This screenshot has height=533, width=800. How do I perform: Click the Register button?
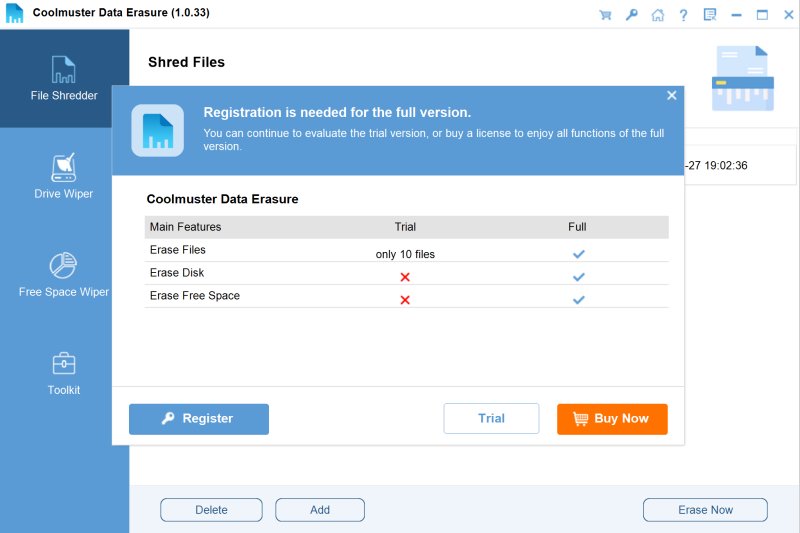(199, 419)
